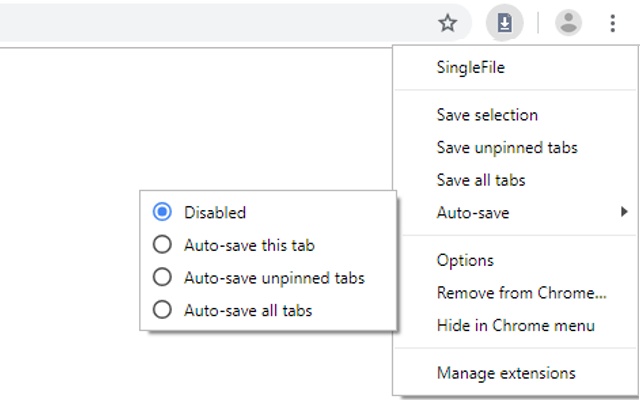
Task: Select the Disabled radio button
Action: coord(162,212)
